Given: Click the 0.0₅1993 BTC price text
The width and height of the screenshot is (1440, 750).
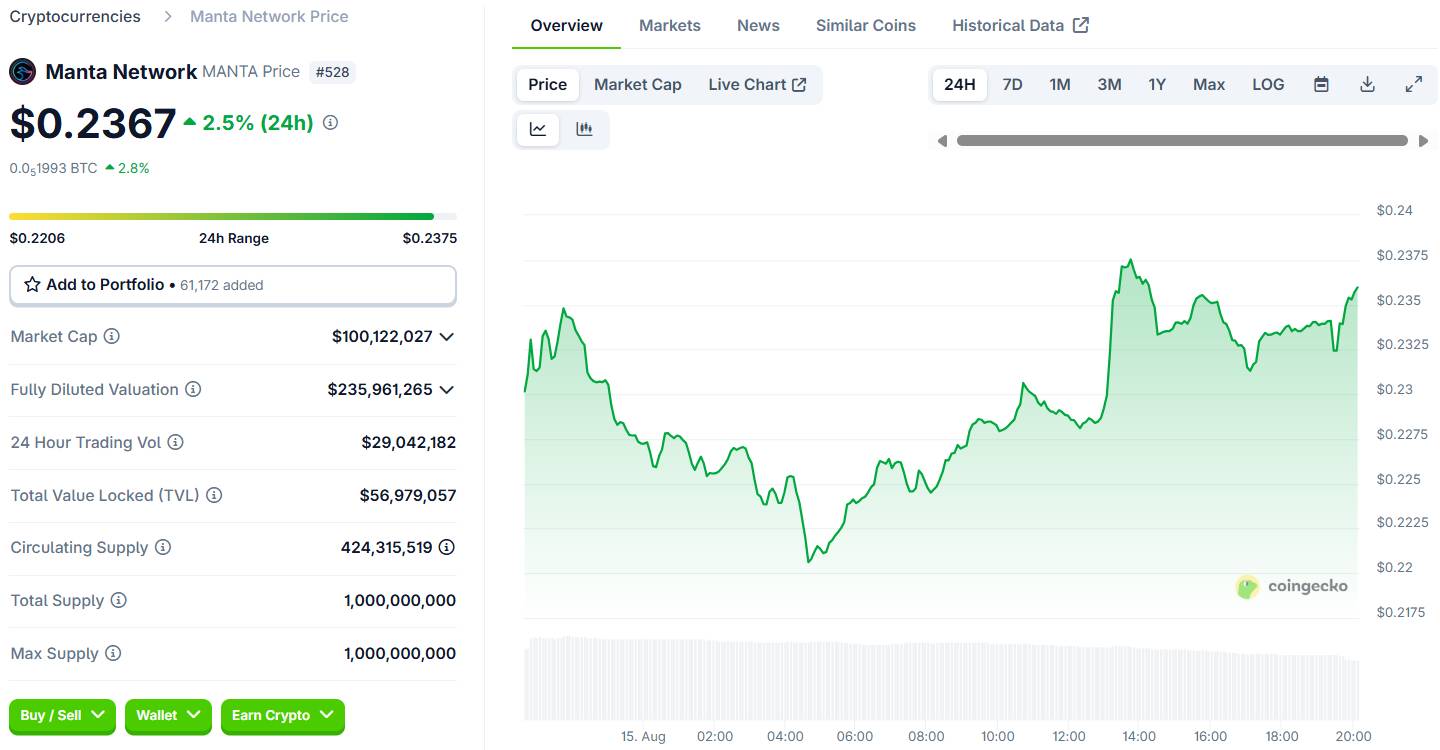Looking at the screenshot, I should click(54, 168).
